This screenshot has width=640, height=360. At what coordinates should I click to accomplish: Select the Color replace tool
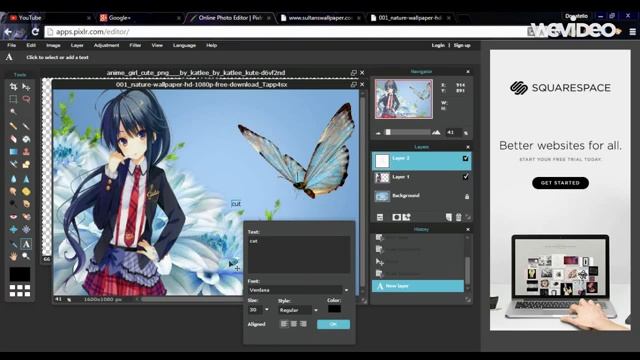13,164
